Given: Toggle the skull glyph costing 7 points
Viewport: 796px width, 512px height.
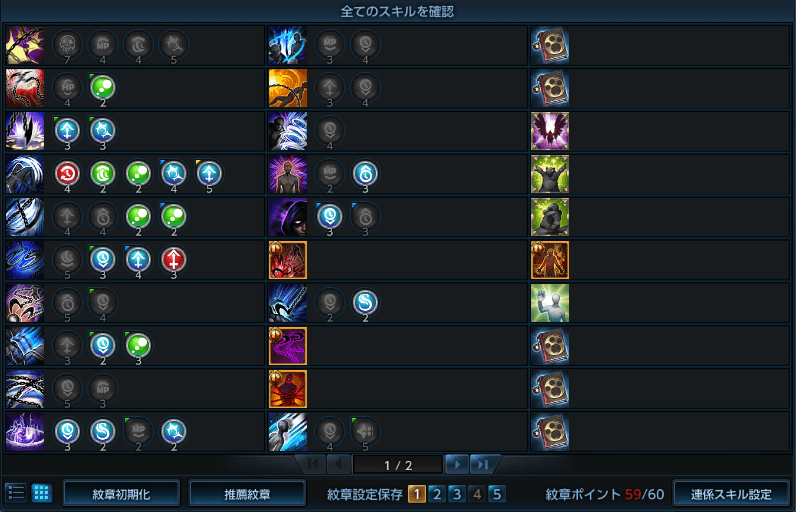Looking at the screenshot, I should tap(68, 45).
